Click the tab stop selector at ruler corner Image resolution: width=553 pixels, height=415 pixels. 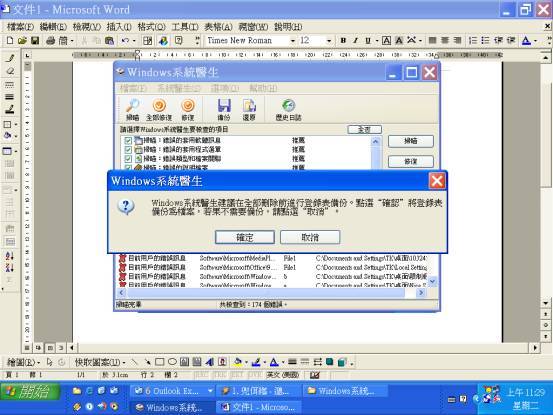(x=28, y=55)
